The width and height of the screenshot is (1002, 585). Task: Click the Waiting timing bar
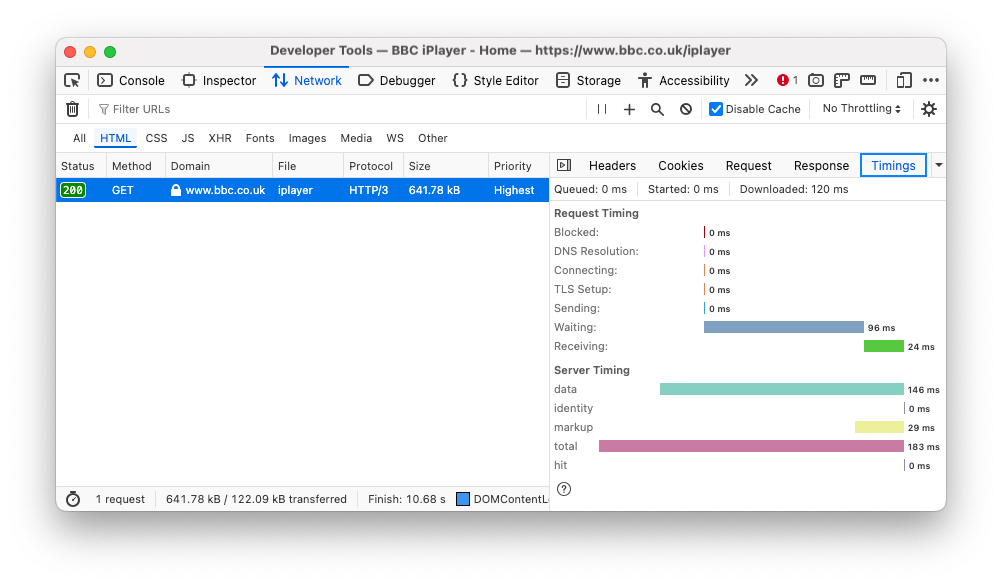click(783, 327)
